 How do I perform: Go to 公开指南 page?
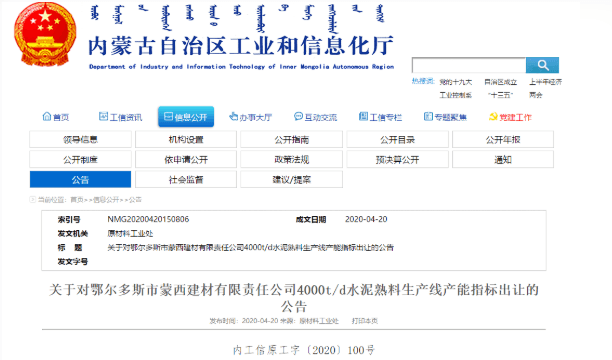tap(292, 139)
